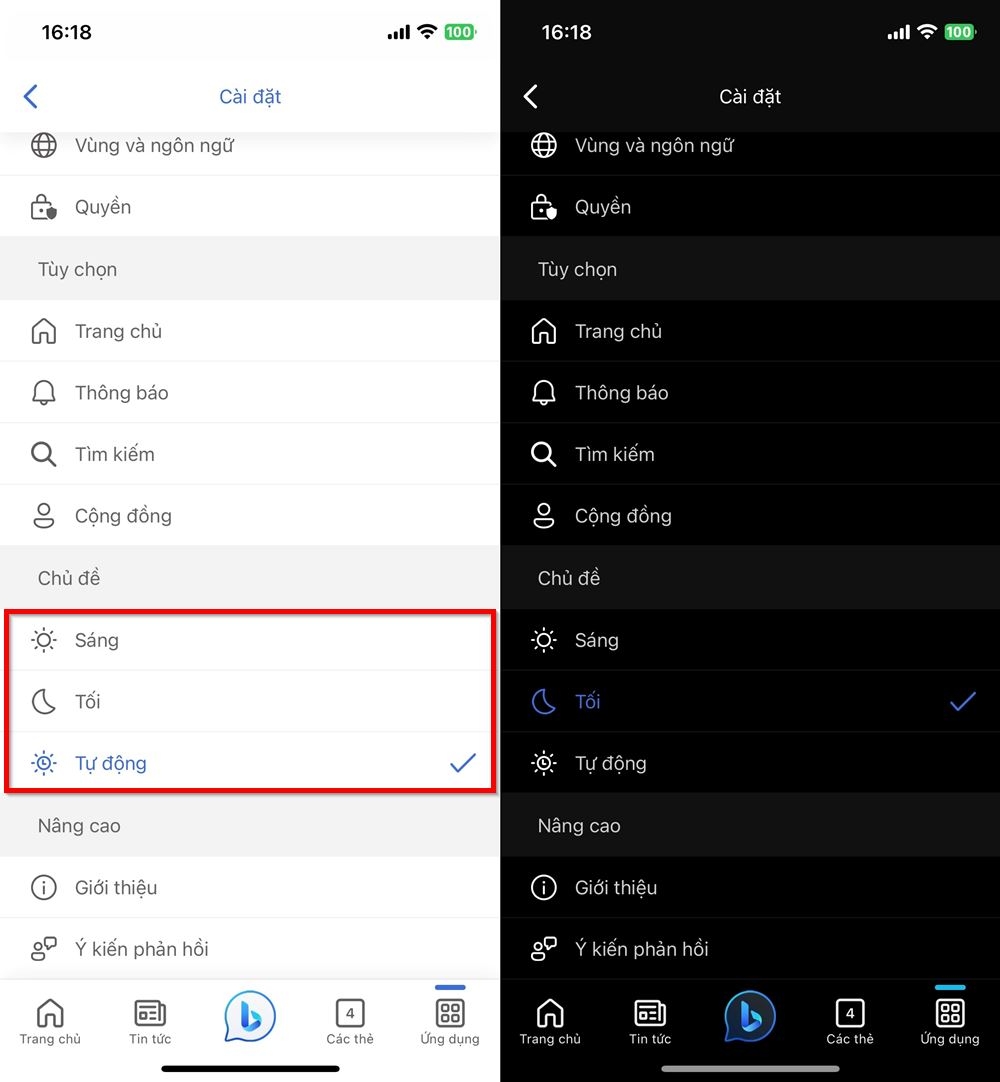The height and width of the screenshot is (1082, 1000).
Task: Tap info icon for Giới thiệu, light screen
Action: coord(43,887)
